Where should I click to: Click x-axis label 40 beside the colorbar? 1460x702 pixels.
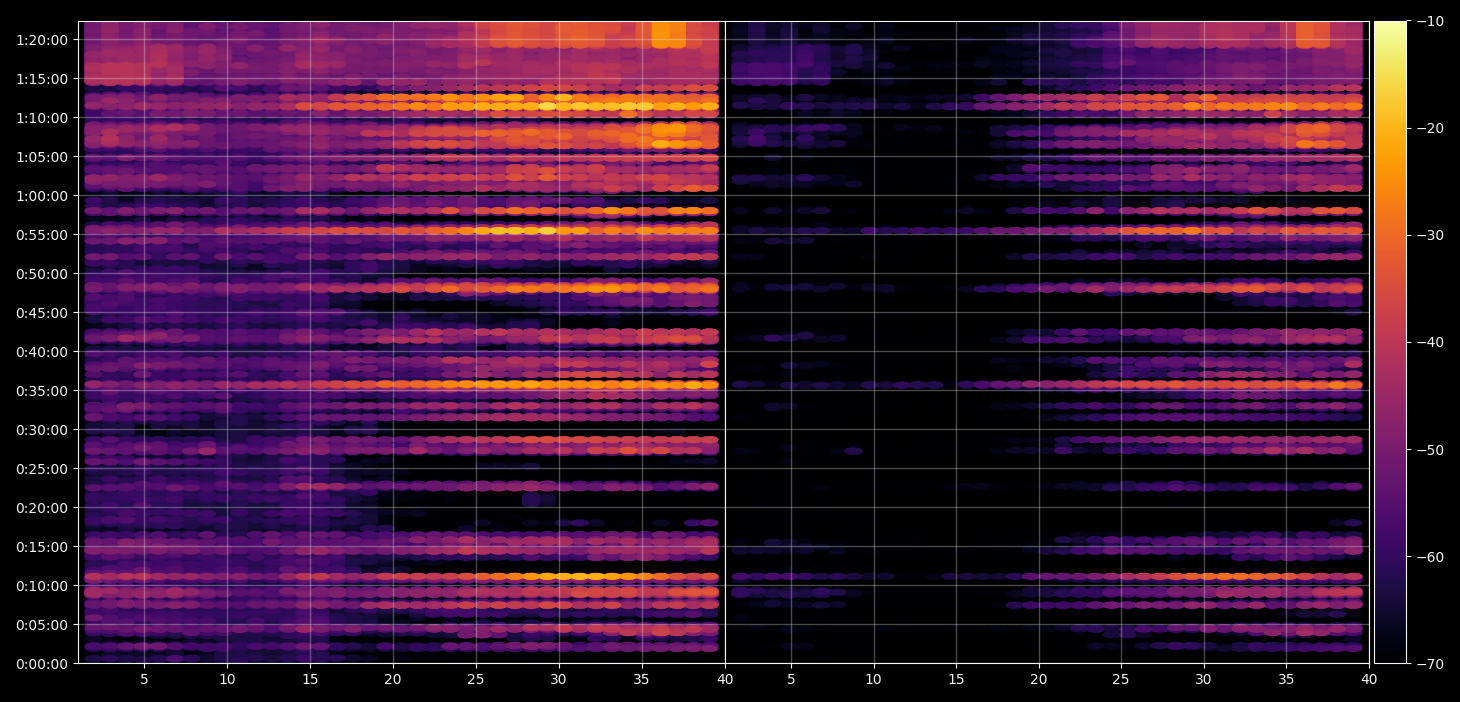click(x=1369, y=680)
